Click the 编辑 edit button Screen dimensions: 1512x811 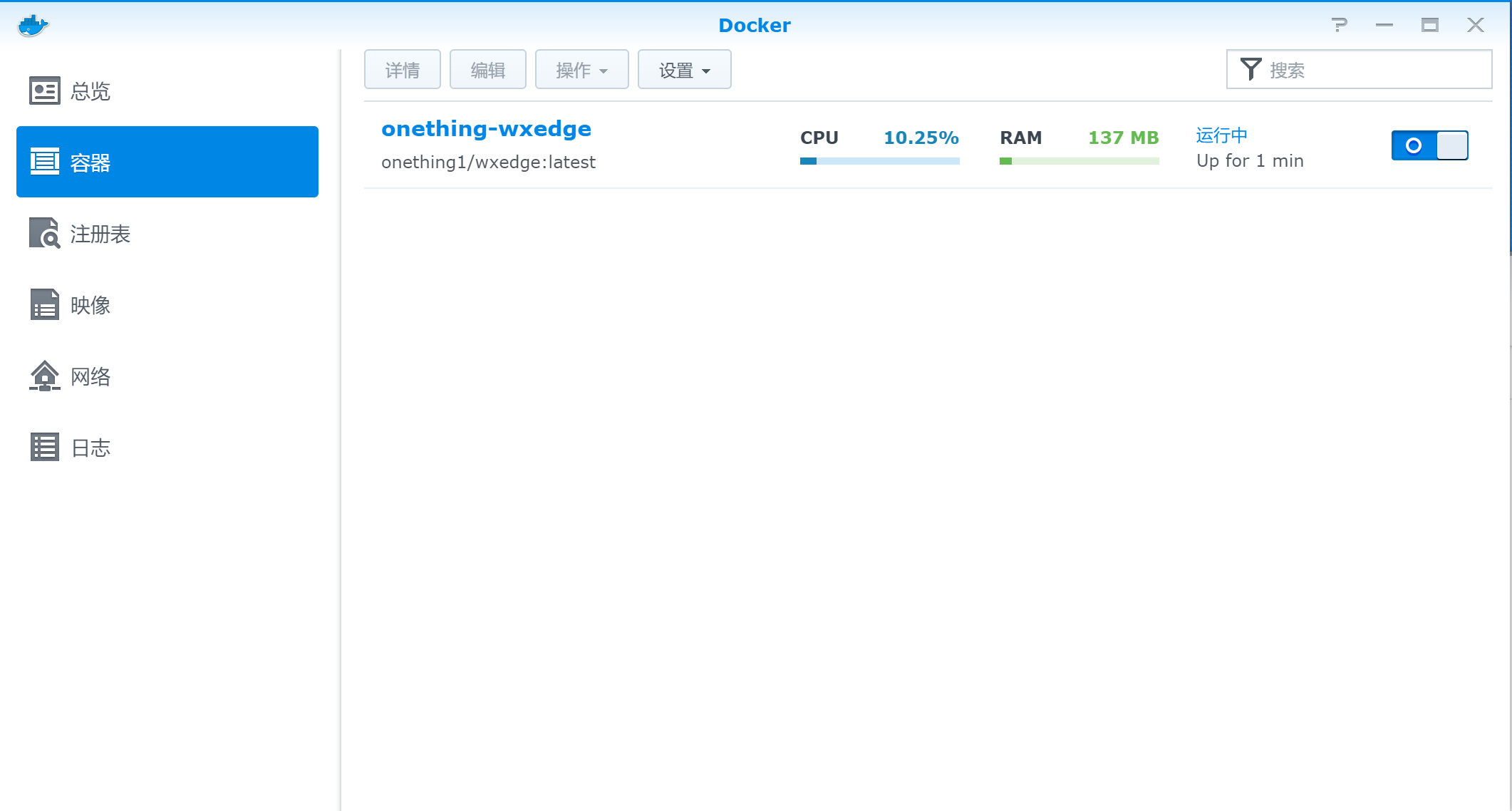point(487,69)
